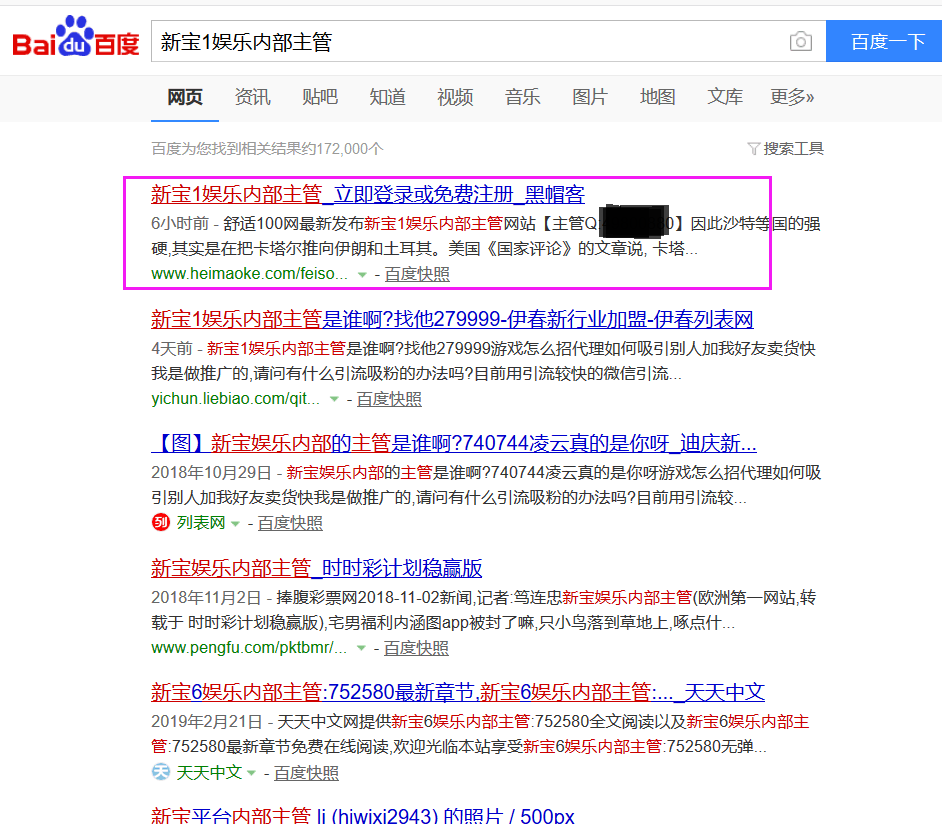Switch to the 贴吧 tab
The width and height of the screenshot is (942, 824).
[x=320, y=97]
